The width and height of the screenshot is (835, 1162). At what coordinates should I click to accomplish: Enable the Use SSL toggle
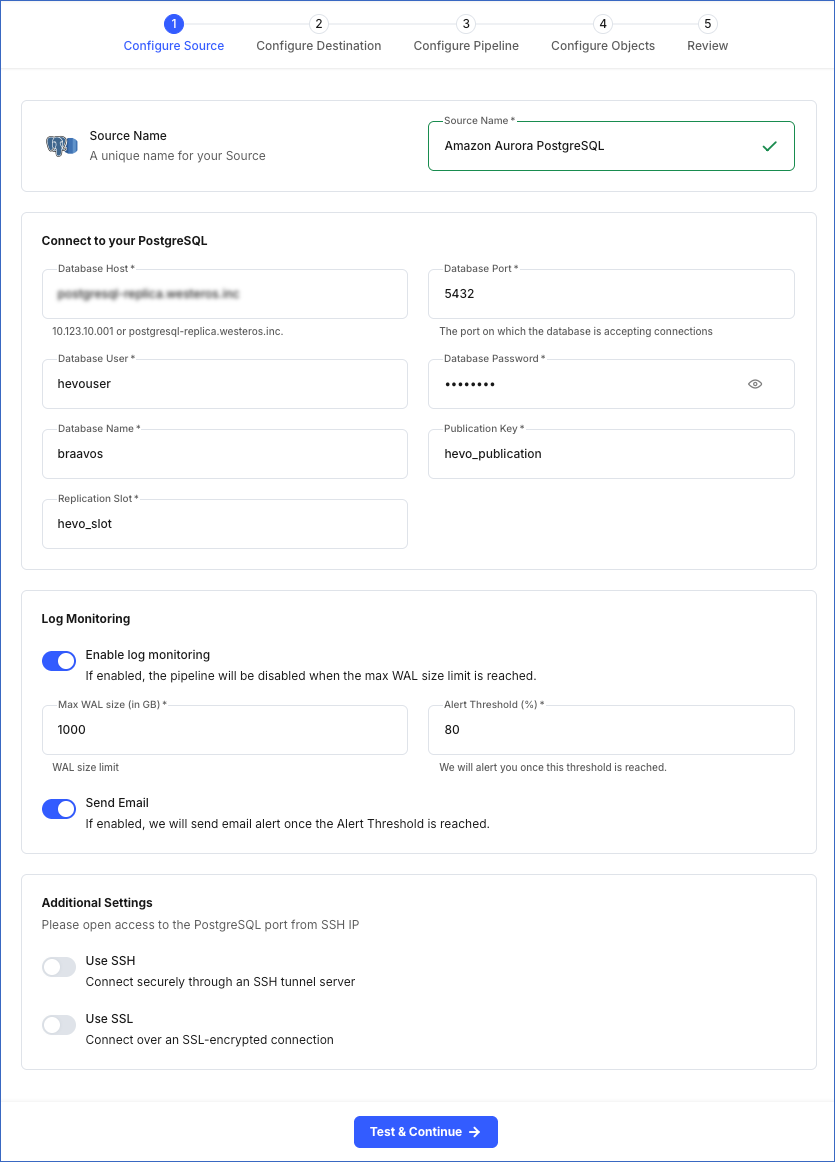(x=59, y=1025)
